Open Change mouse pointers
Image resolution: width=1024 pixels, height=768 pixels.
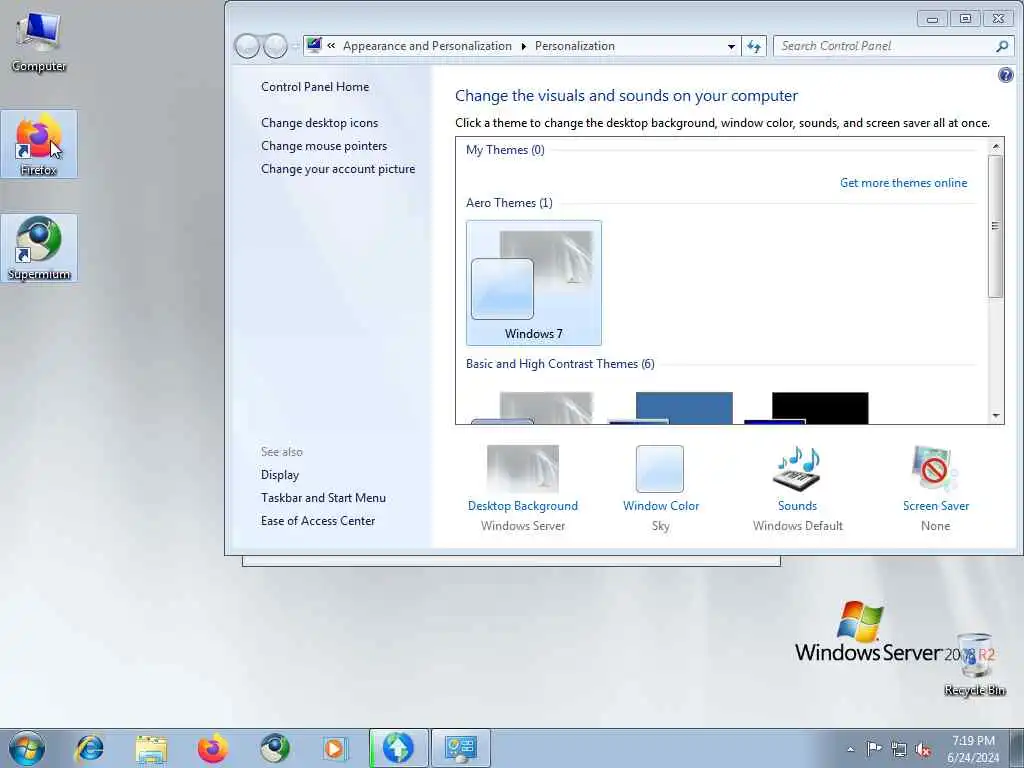324,146
